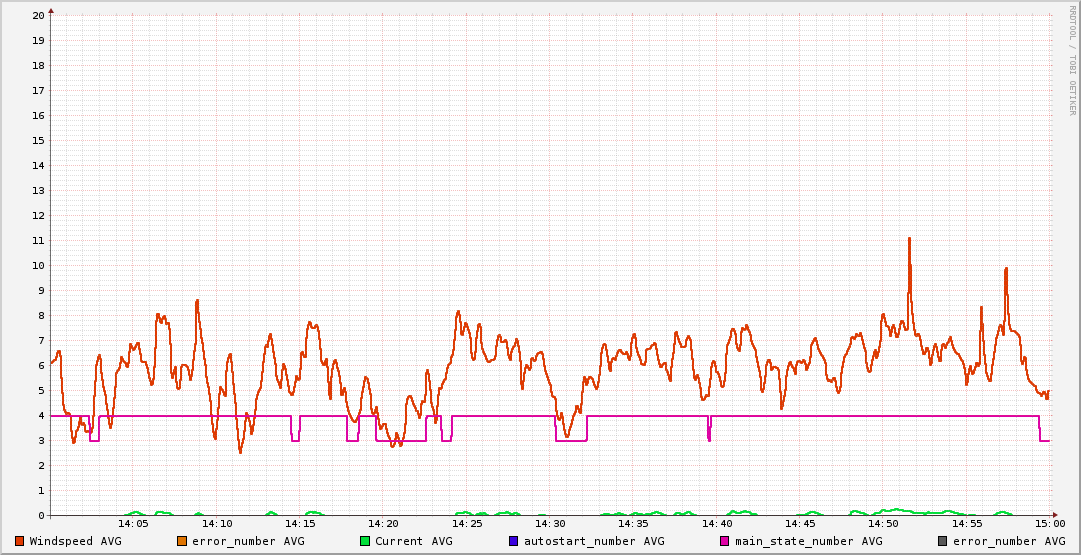Select the "Windspeed AVG" legend label

[x=75, y=541]
